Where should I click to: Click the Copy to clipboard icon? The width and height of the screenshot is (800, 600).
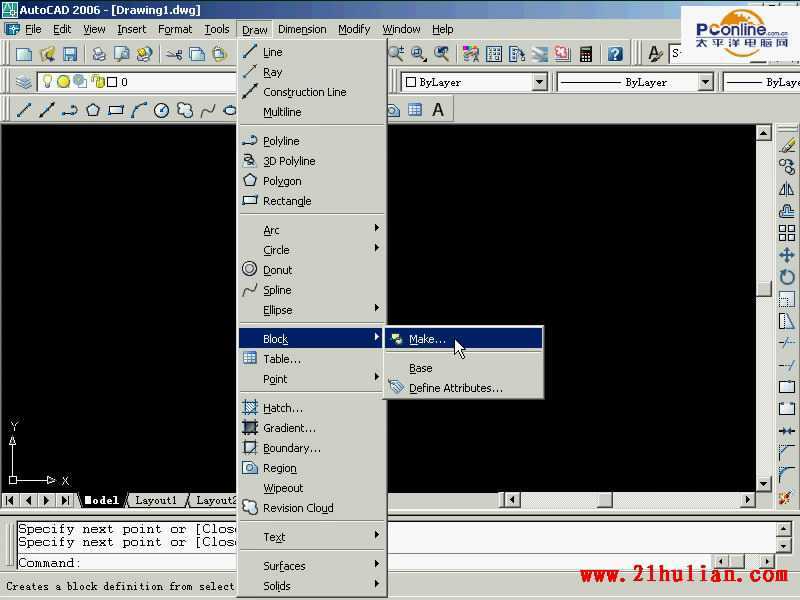pyautogui.click(x=197, y=54)
